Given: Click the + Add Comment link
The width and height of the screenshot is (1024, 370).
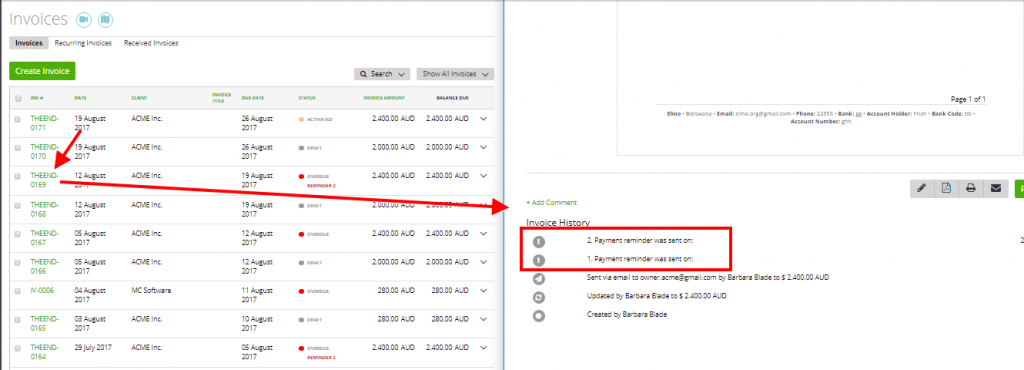Looking at the screenshot, I should (x=551, y=203).
